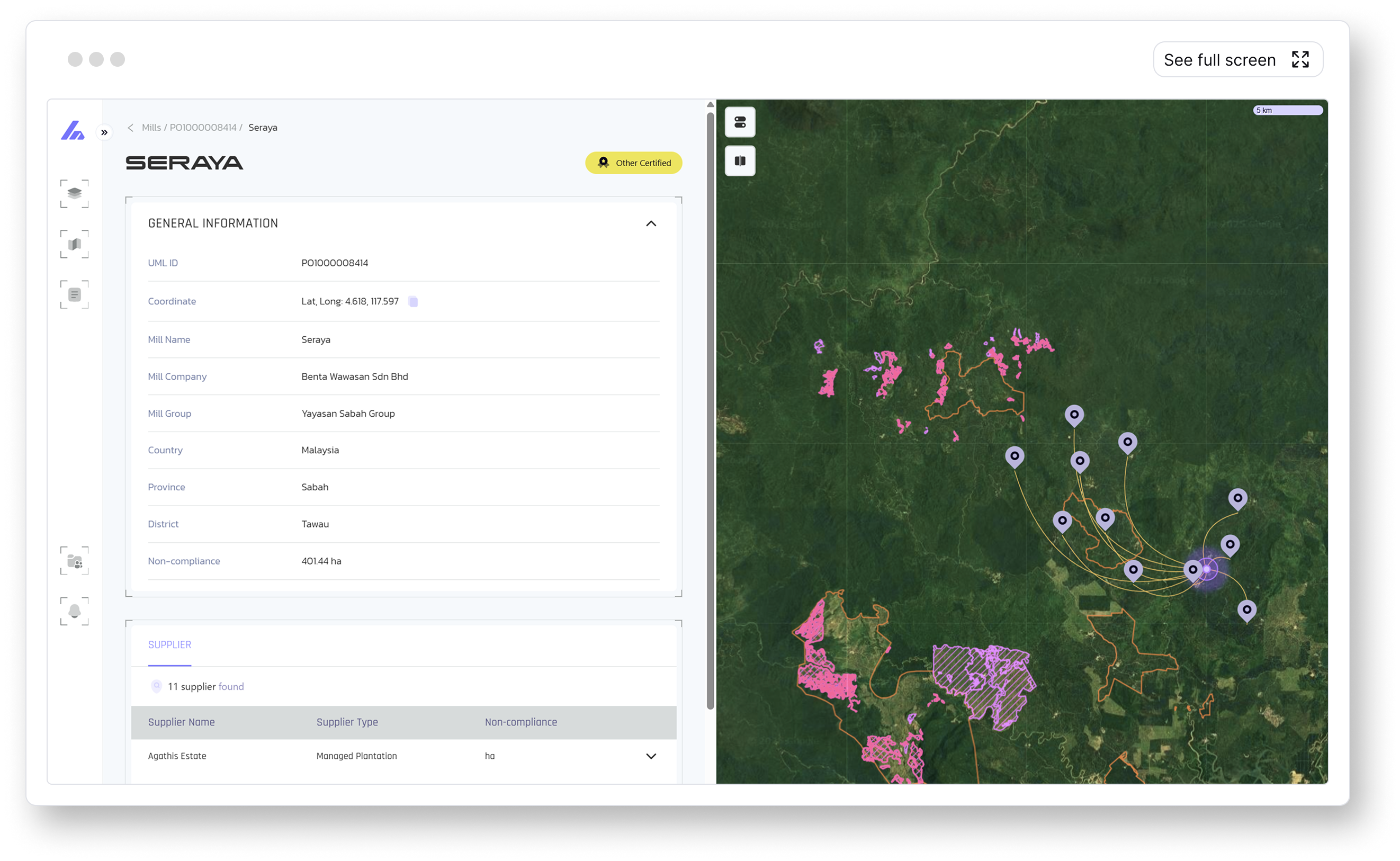
Task: Click the 5 km scale bar
Action: (1288, 111)
